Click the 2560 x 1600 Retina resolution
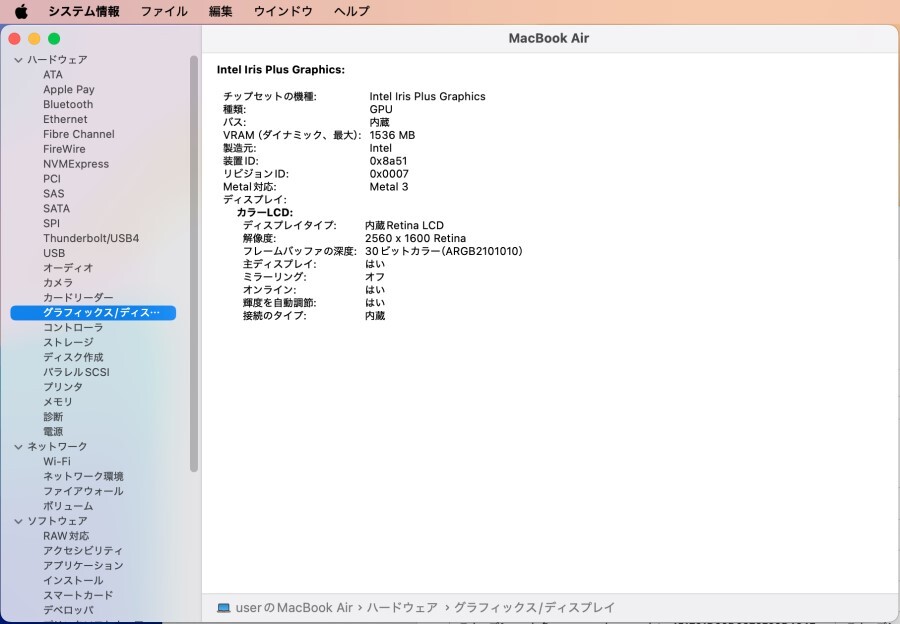The height and width of the screenshot is (624, 900). 415,238
